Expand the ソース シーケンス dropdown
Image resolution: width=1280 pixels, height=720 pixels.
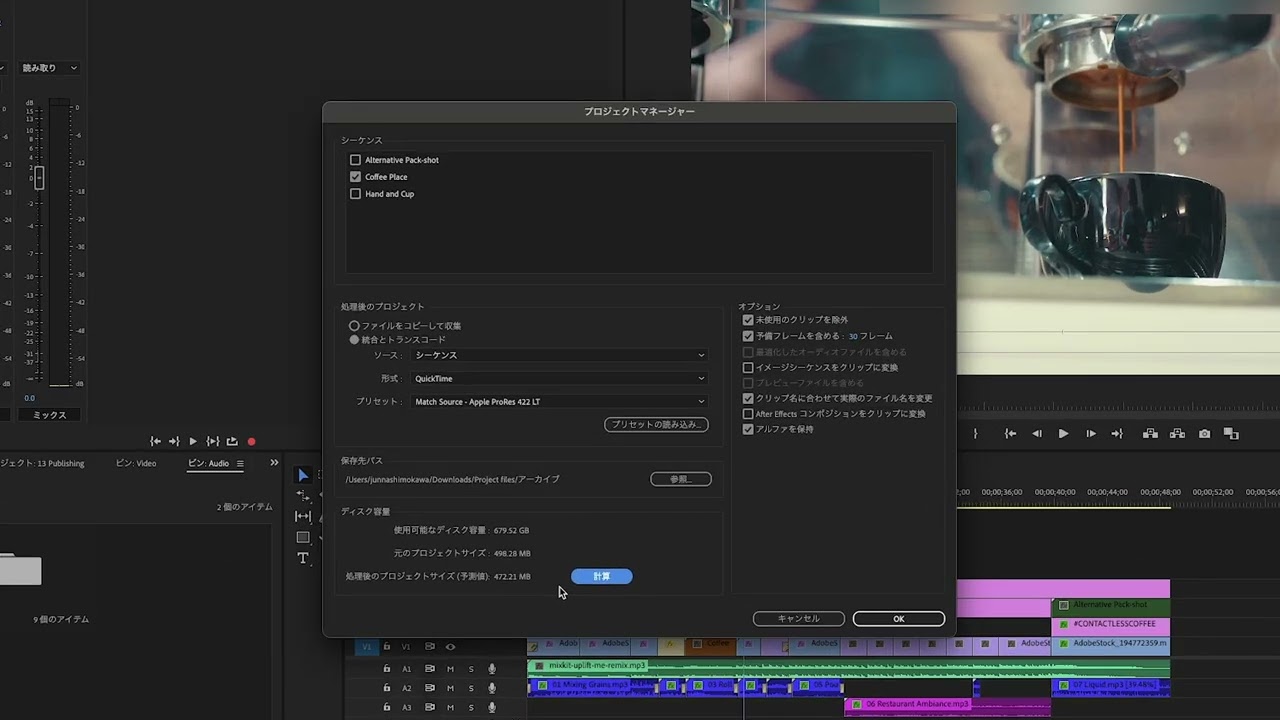[x=559, y=355]
